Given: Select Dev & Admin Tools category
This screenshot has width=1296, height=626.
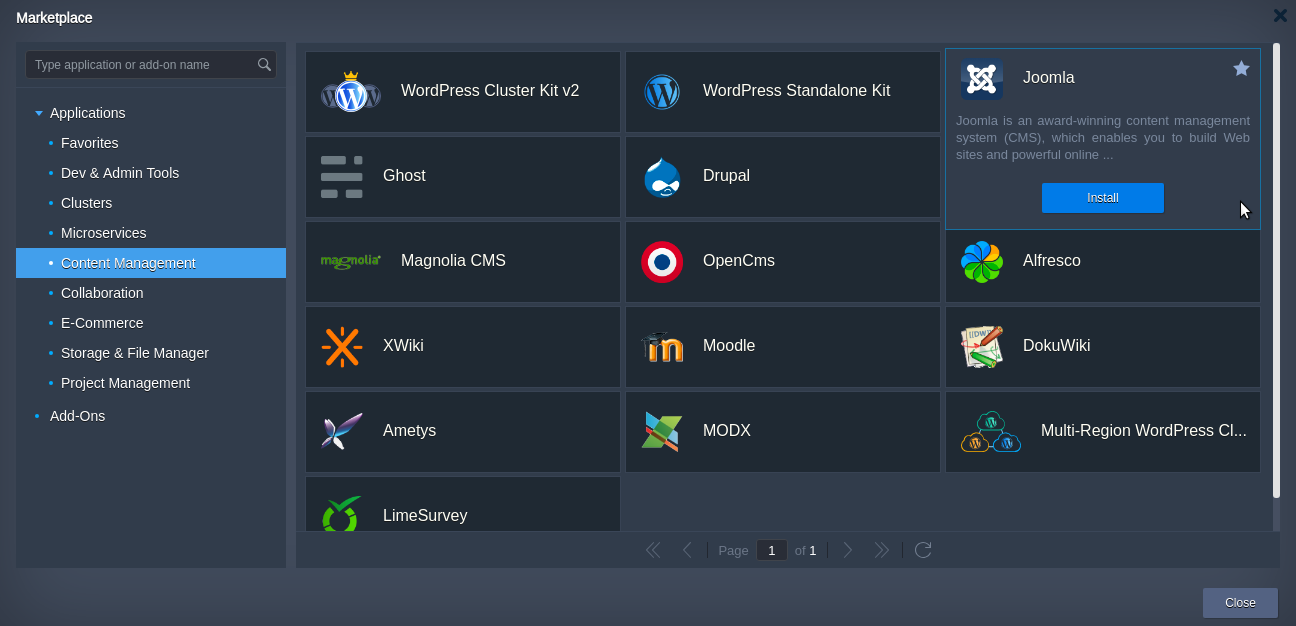Looking at the screenshot, I should [x=120, y=173].
